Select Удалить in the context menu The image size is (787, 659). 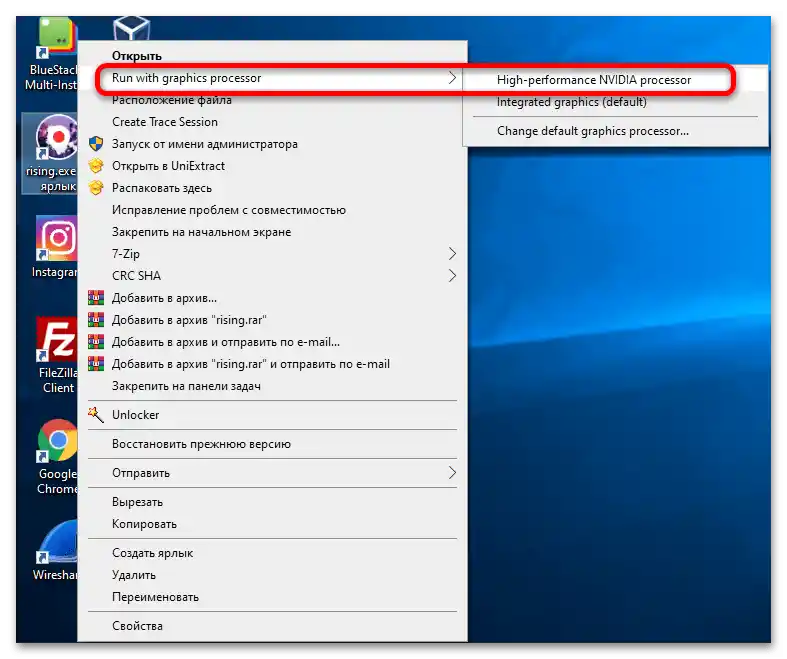coord(273,575)
